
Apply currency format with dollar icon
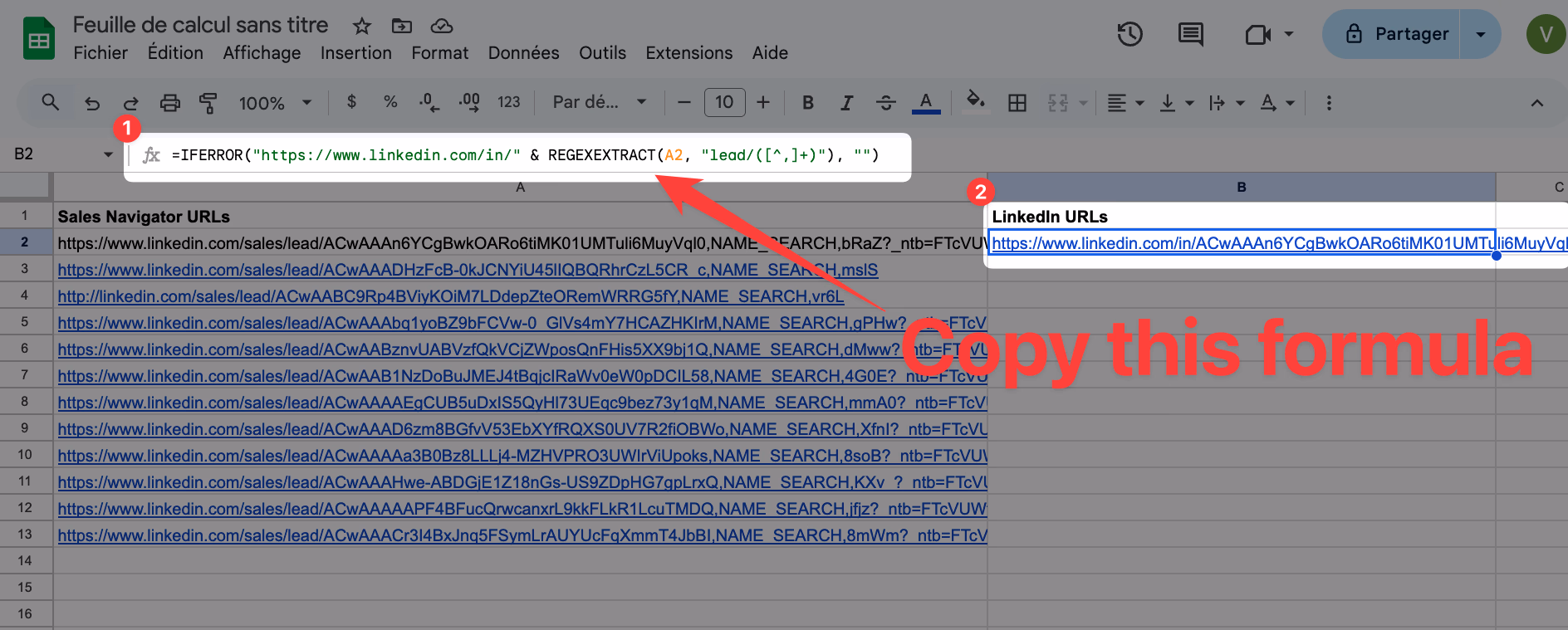(351, 102)
